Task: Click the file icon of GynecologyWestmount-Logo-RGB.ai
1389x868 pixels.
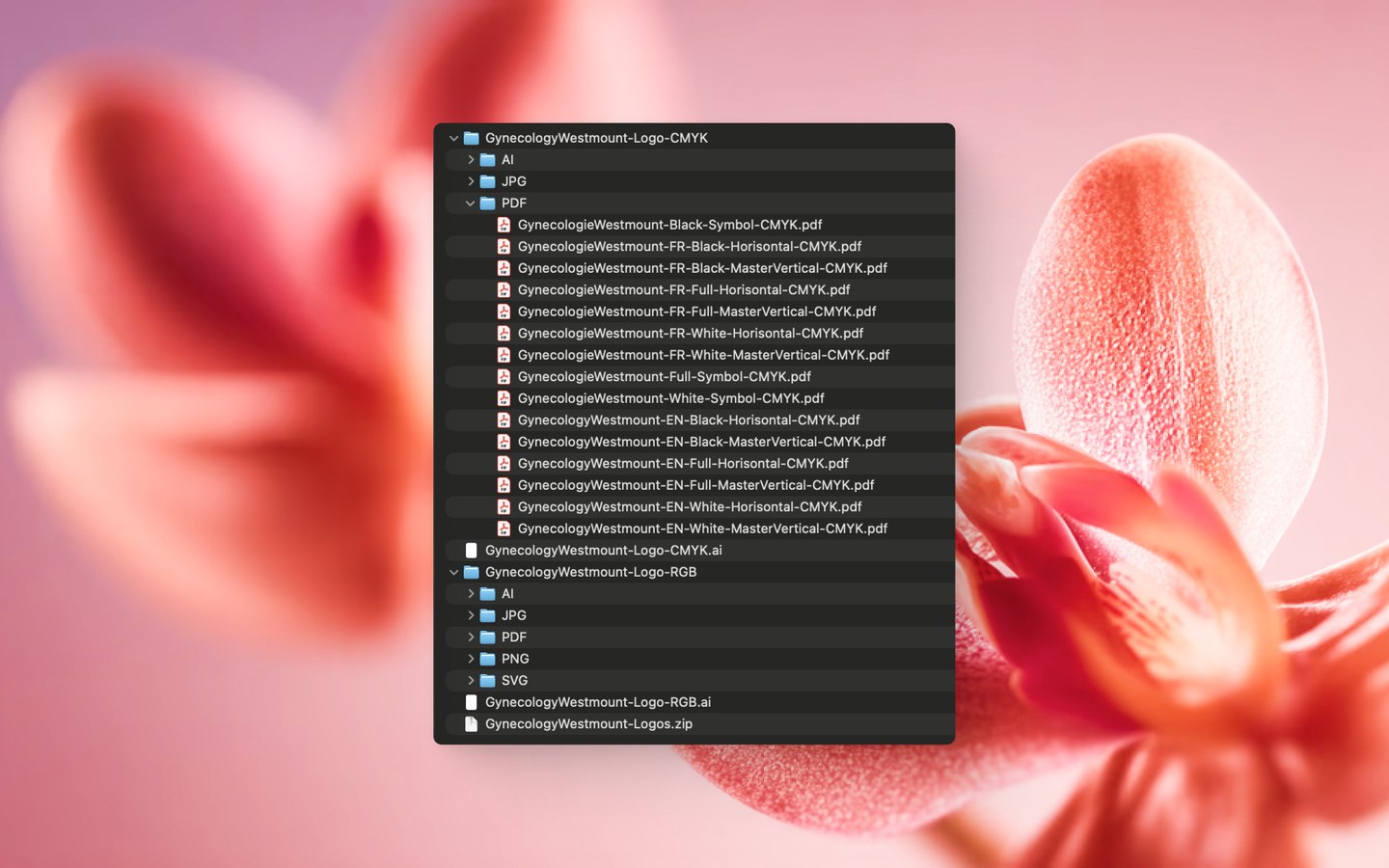Action: click(471, 702)
